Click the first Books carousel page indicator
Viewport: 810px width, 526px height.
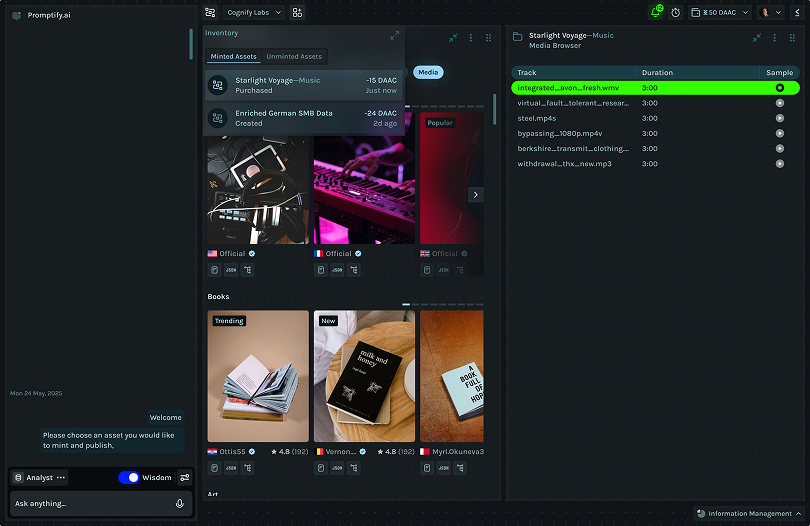[406, 304]
